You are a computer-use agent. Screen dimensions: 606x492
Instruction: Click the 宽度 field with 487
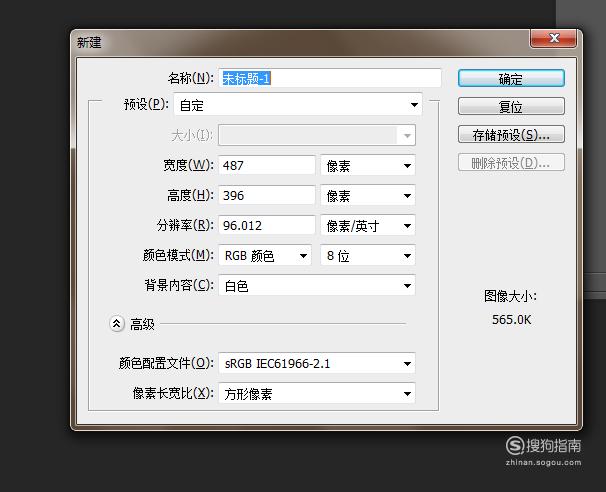coord(267,165)
